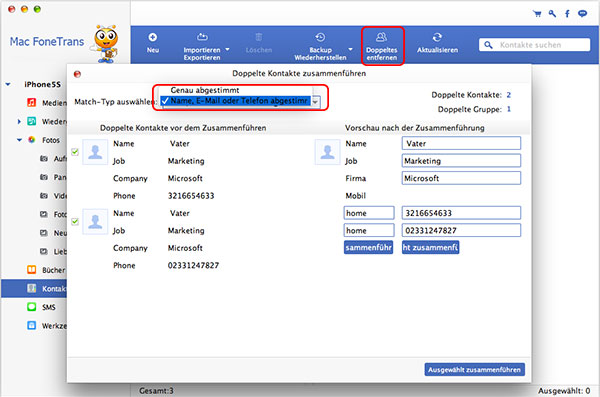Screen dimensions: 600x397
Task: Click the Fotos sub-item starting 'Neu'
Action: [x=53, y=233]
